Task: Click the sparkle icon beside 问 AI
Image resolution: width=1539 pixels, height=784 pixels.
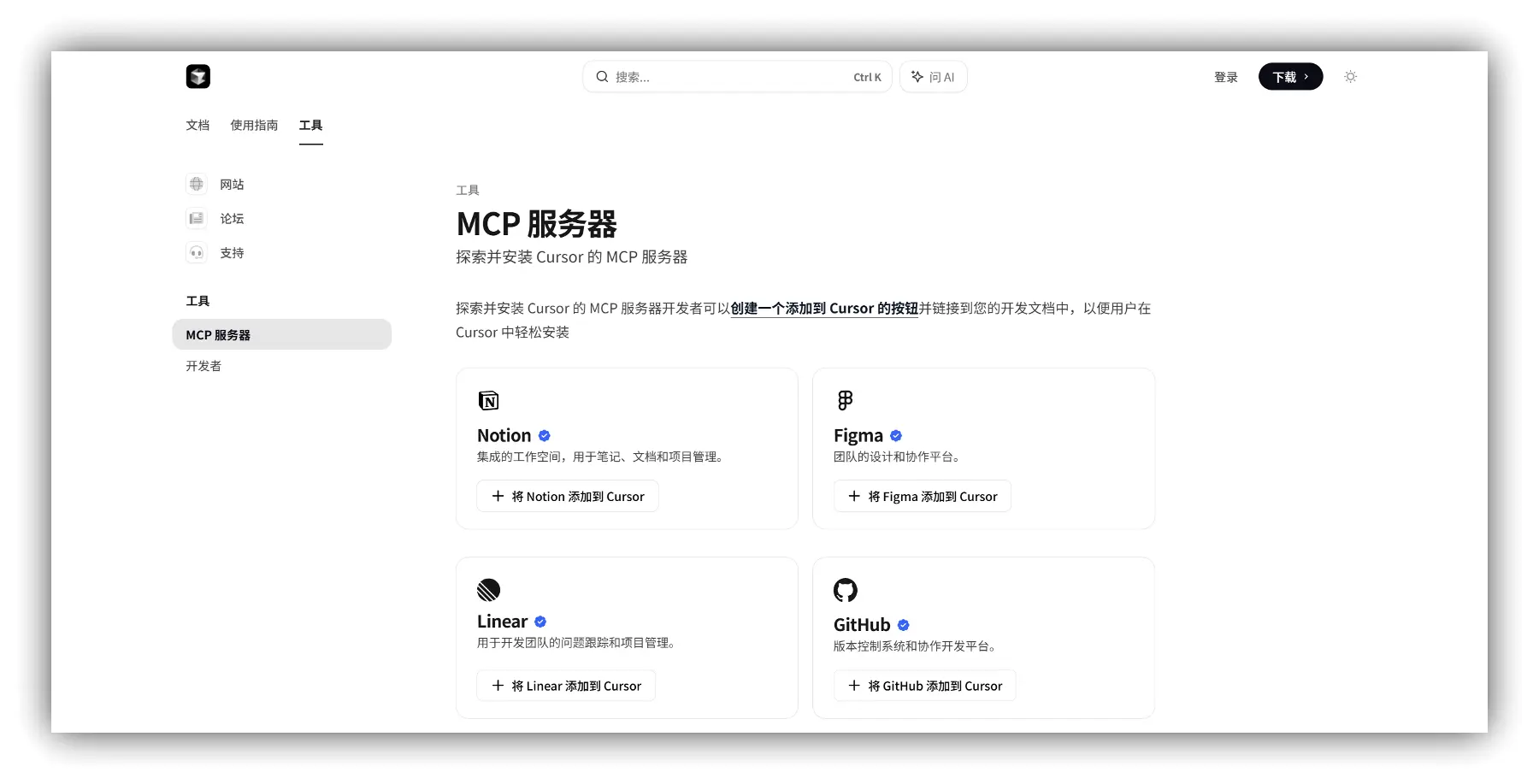Action: tap(917, 76)
